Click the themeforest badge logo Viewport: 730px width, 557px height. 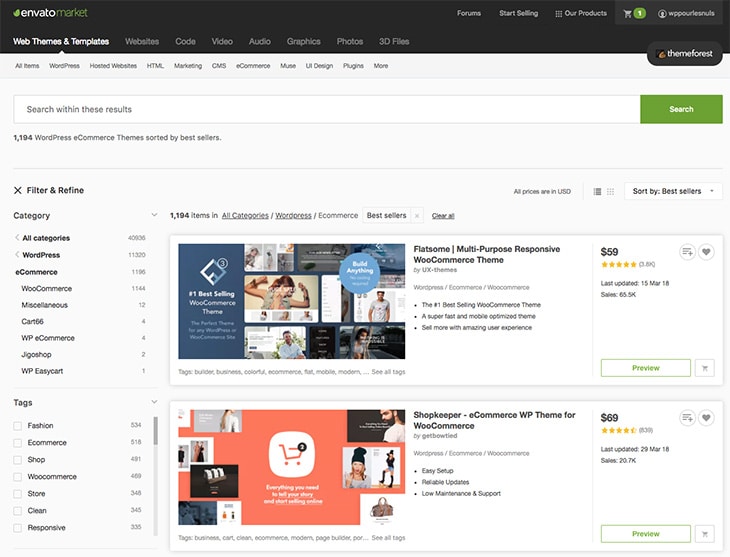(x=684, y=54)
